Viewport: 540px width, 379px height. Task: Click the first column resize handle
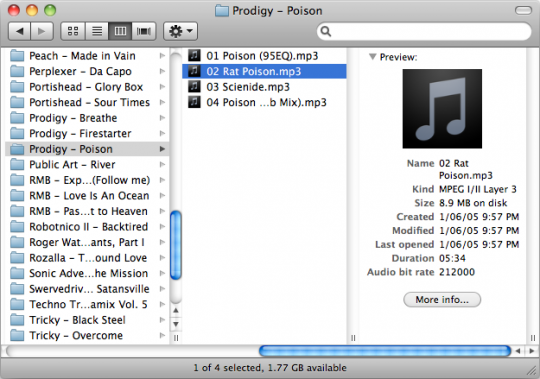[176, 338]
